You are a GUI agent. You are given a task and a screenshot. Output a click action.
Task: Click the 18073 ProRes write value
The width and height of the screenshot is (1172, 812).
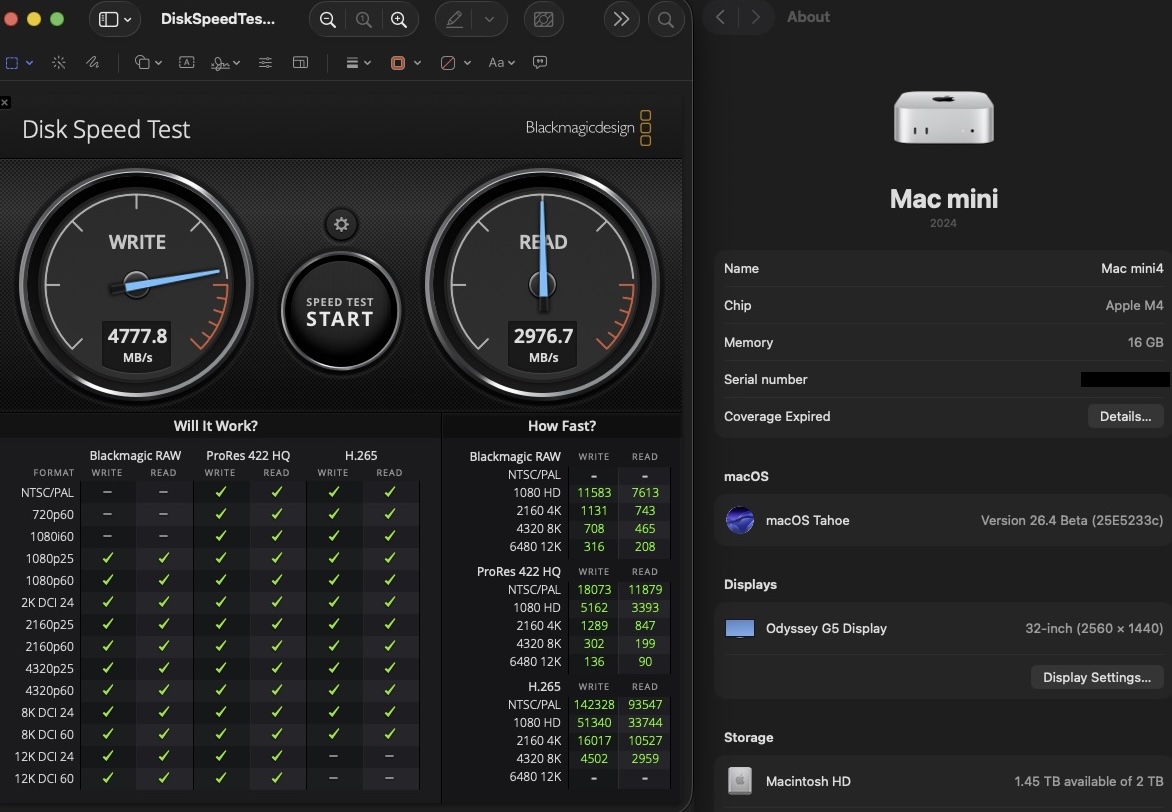tap(594, 589)
